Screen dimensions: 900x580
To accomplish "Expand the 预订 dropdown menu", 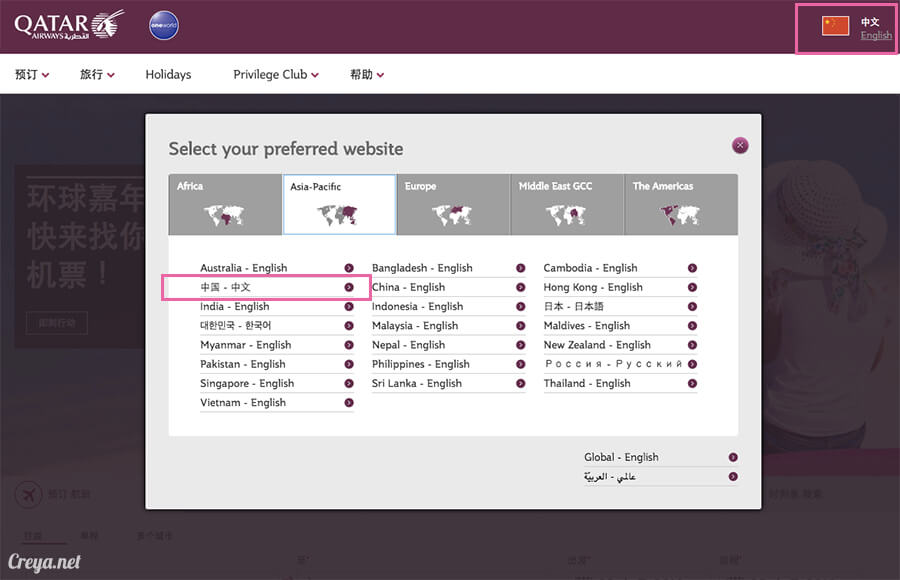I will point(32,75).
